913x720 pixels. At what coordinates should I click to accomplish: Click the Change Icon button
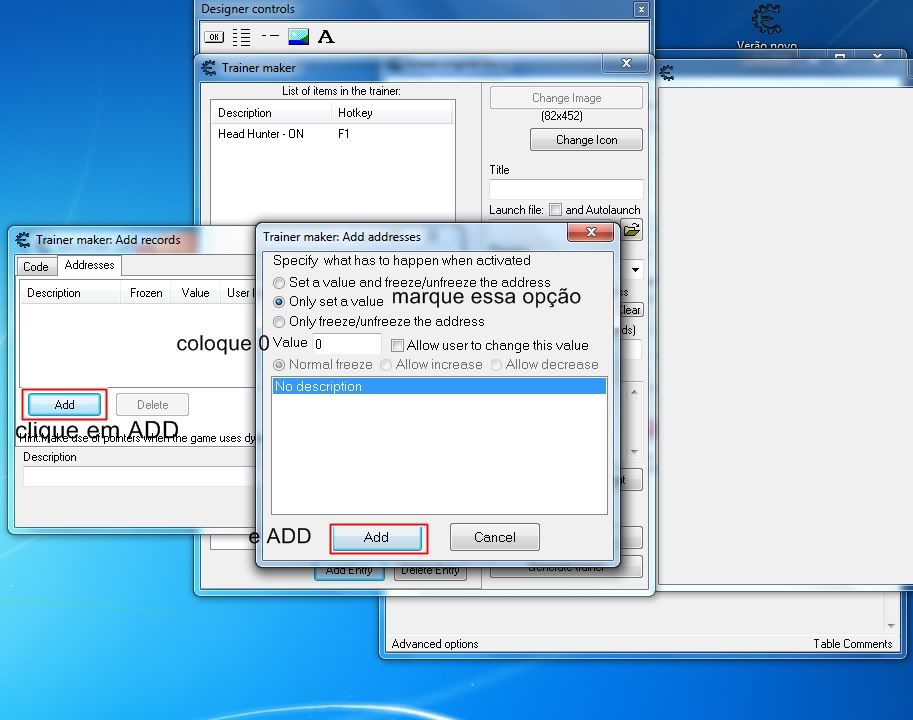pos(586,140)
